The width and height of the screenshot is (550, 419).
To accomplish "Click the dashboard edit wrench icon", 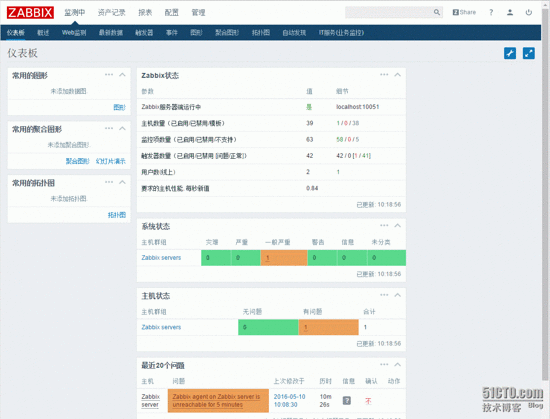I will pyautogui.click(x=510, y=53).
